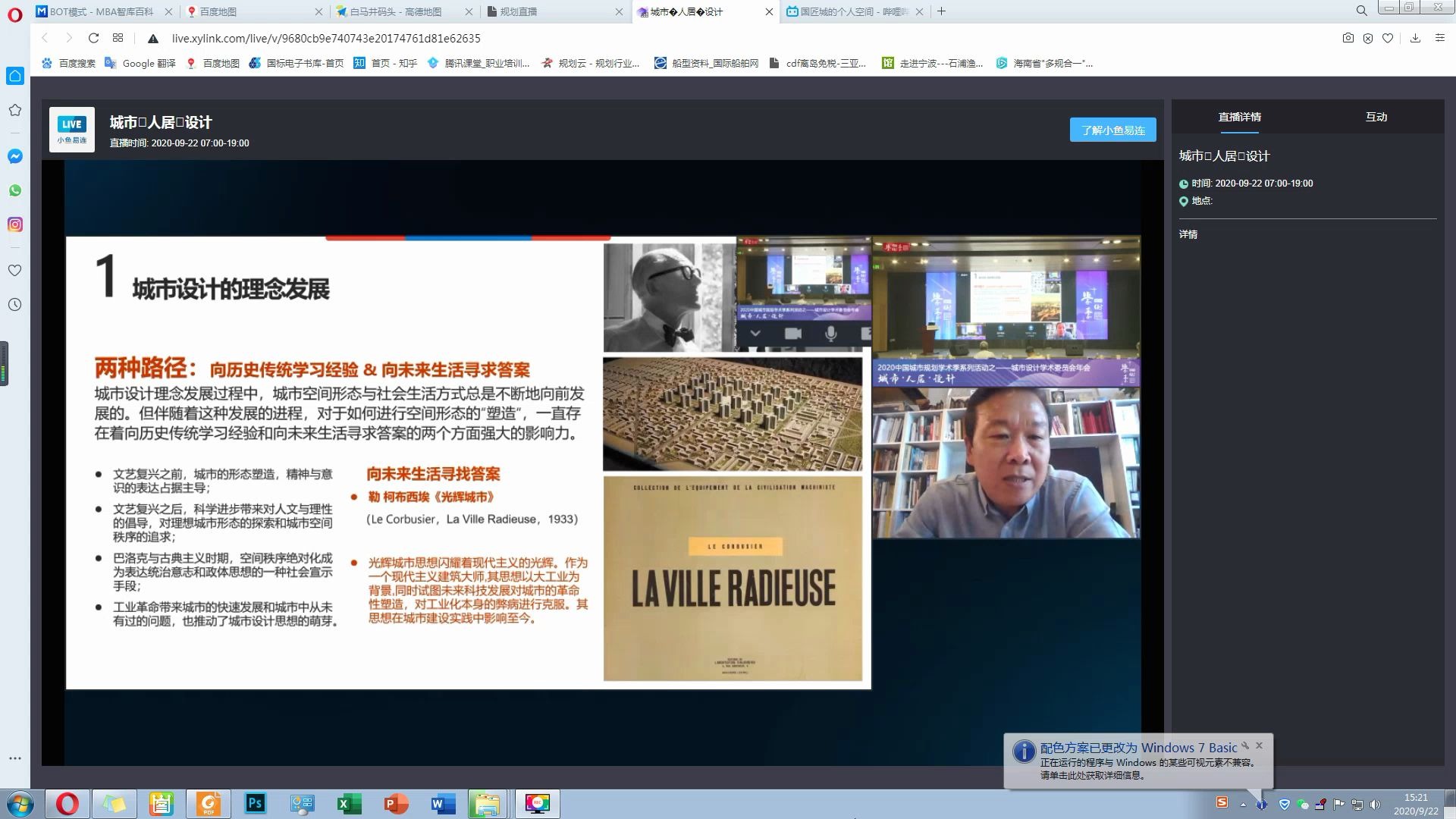Select the 直播详情 tab
The width and height of the screenshot is (1456, 819).
[1239, 117]
